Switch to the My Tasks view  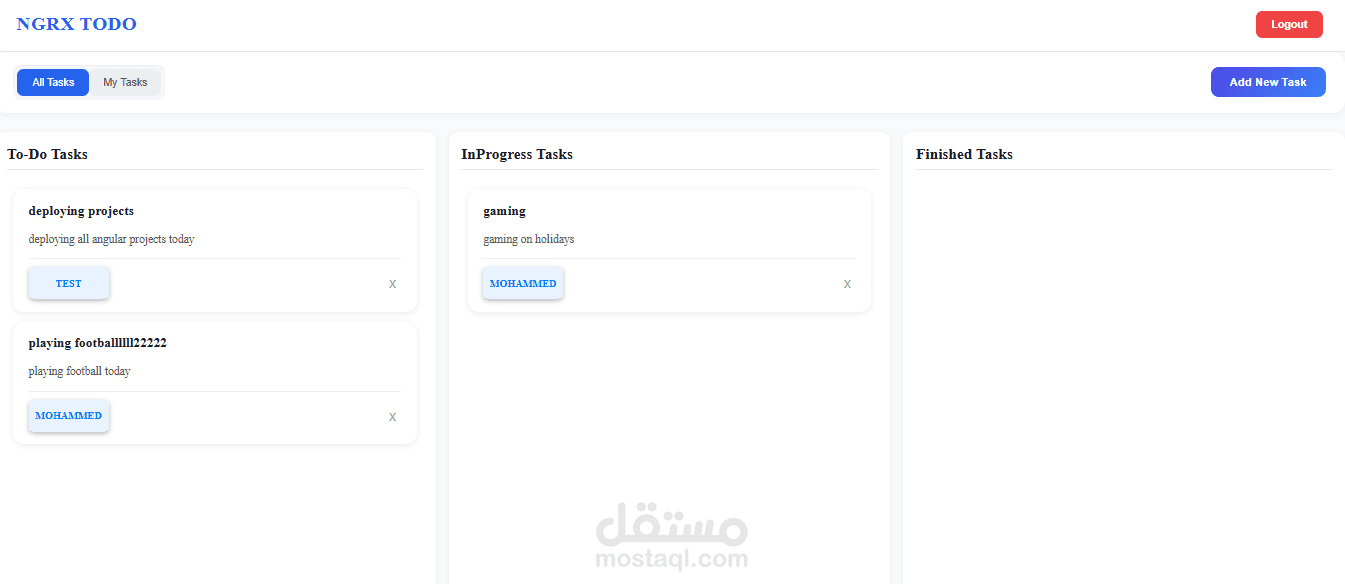coord(125,82)
